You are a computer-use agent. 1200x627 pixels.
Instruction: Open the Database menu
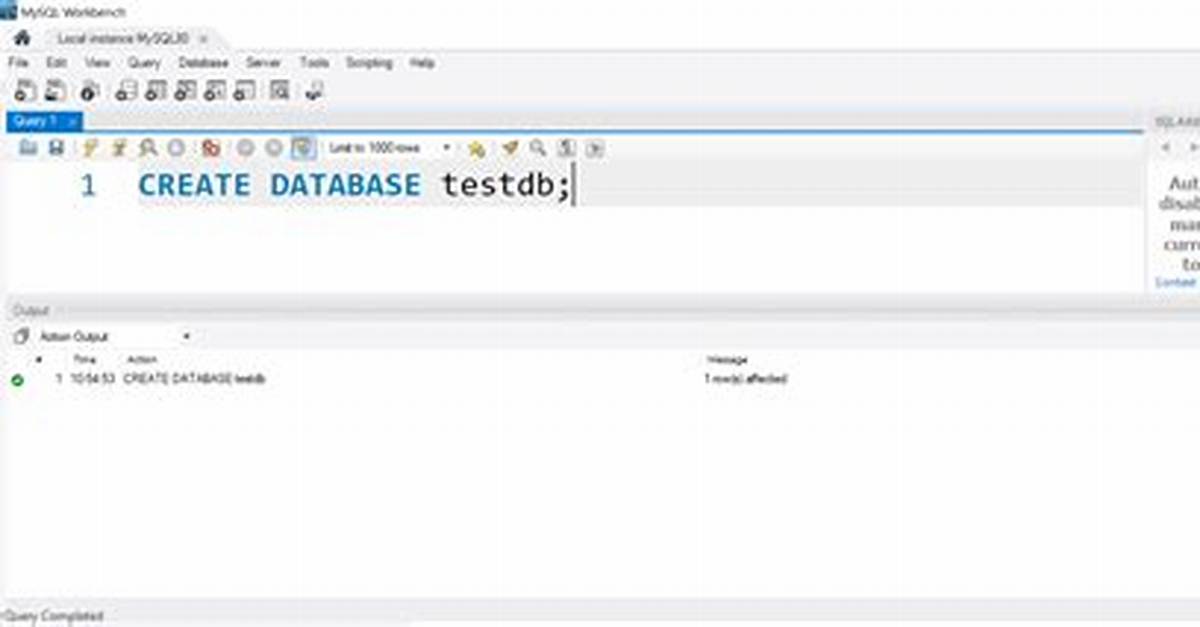(204, 63)
